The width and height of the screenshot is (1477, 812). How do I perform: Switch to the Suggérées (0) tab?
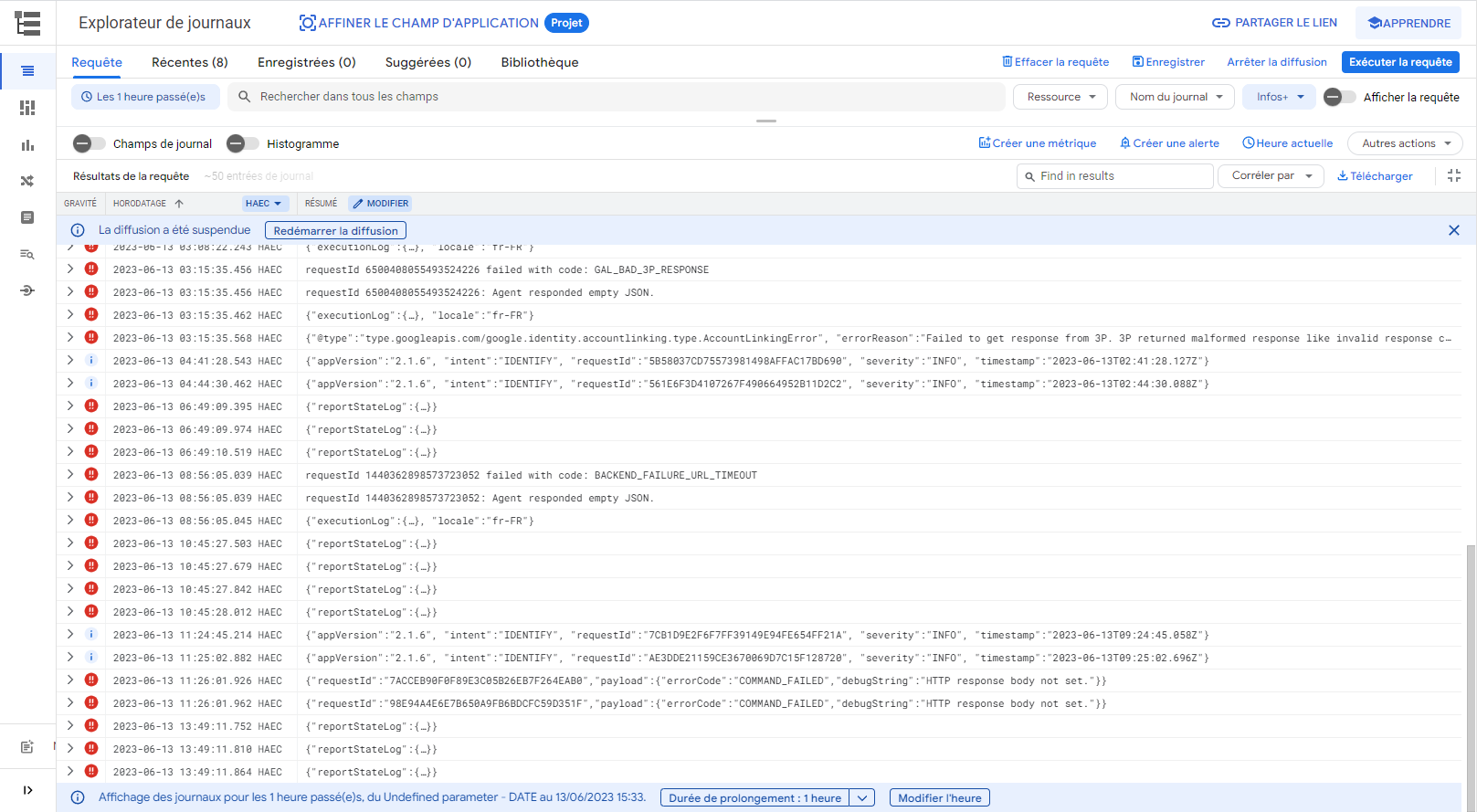pyautogui.click(x=428, y=62)
